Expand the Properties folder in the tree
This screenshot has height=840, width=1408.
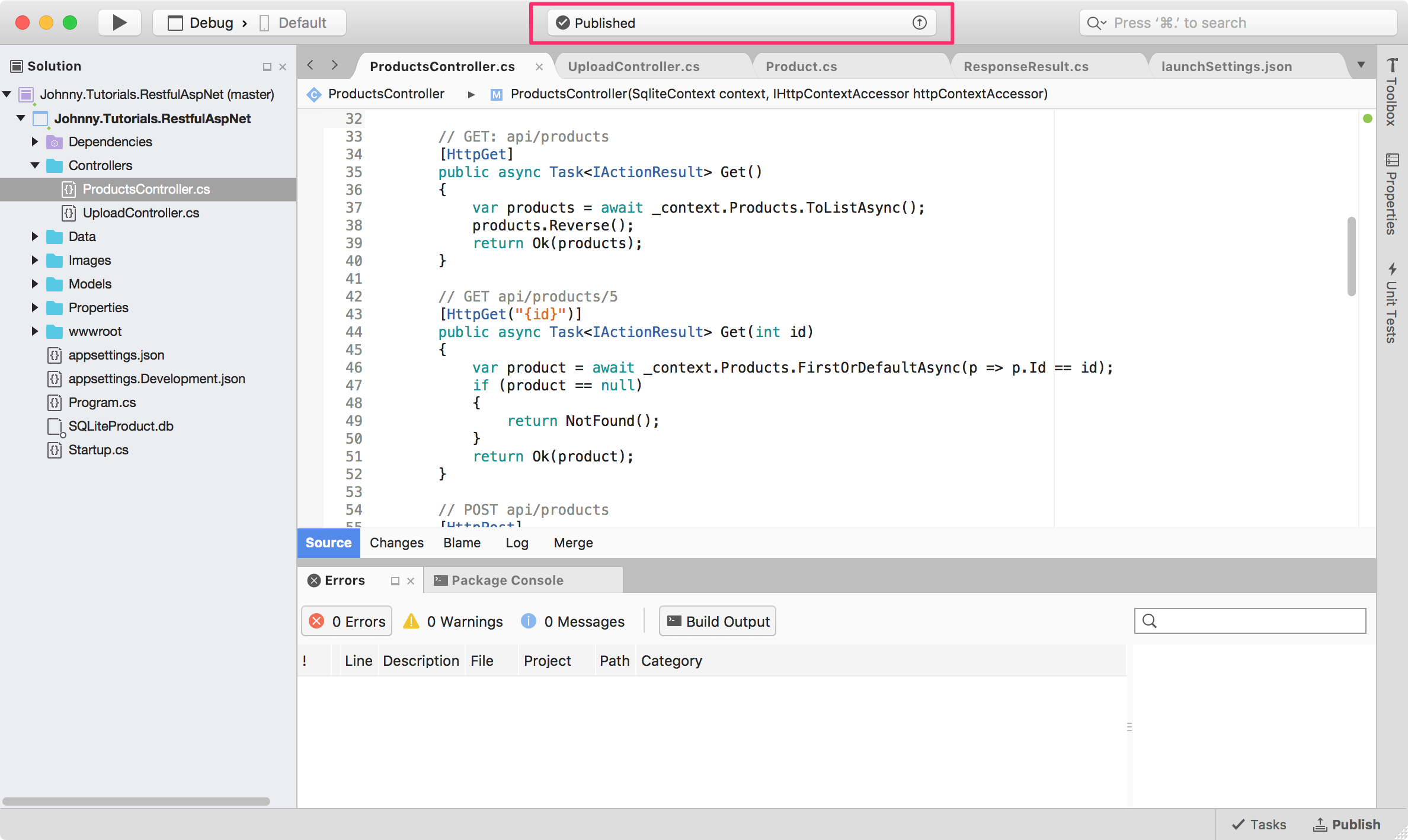point(34,307)
